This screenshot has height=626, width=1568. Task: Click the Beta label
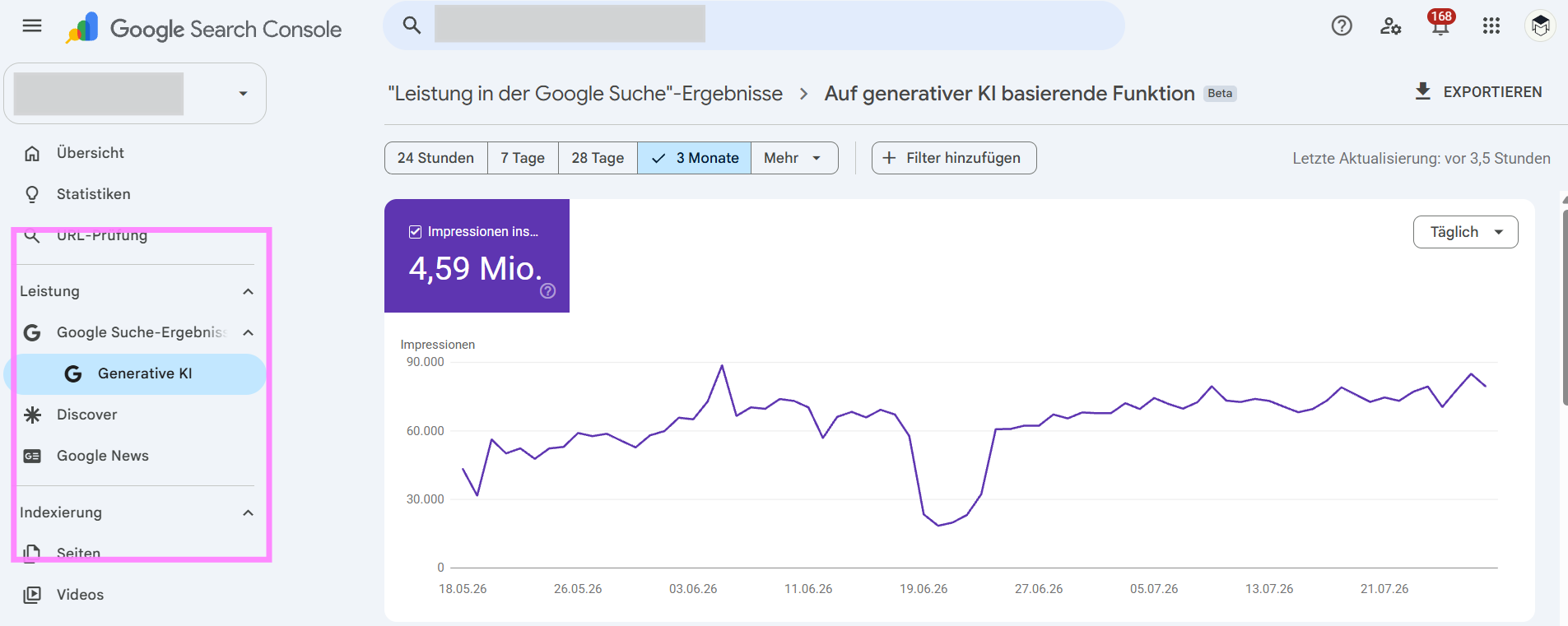(x=1220, y=94)
